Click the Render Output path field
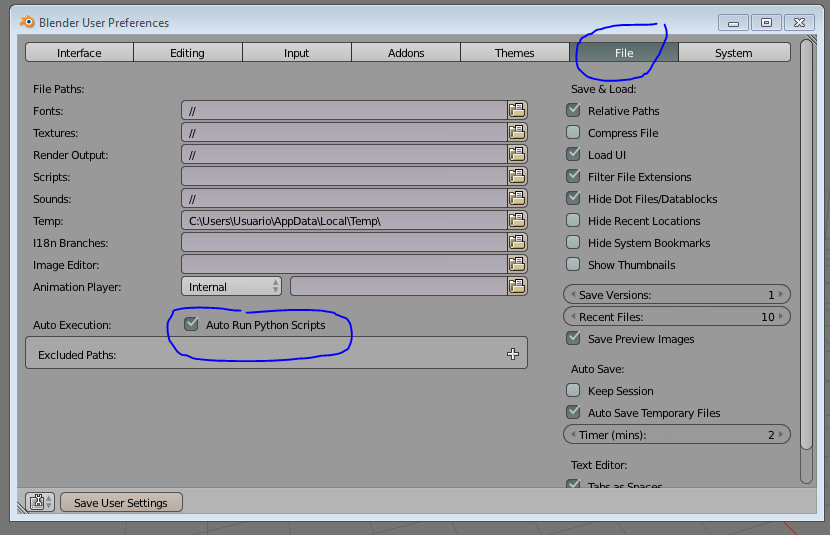 (344, 155)
